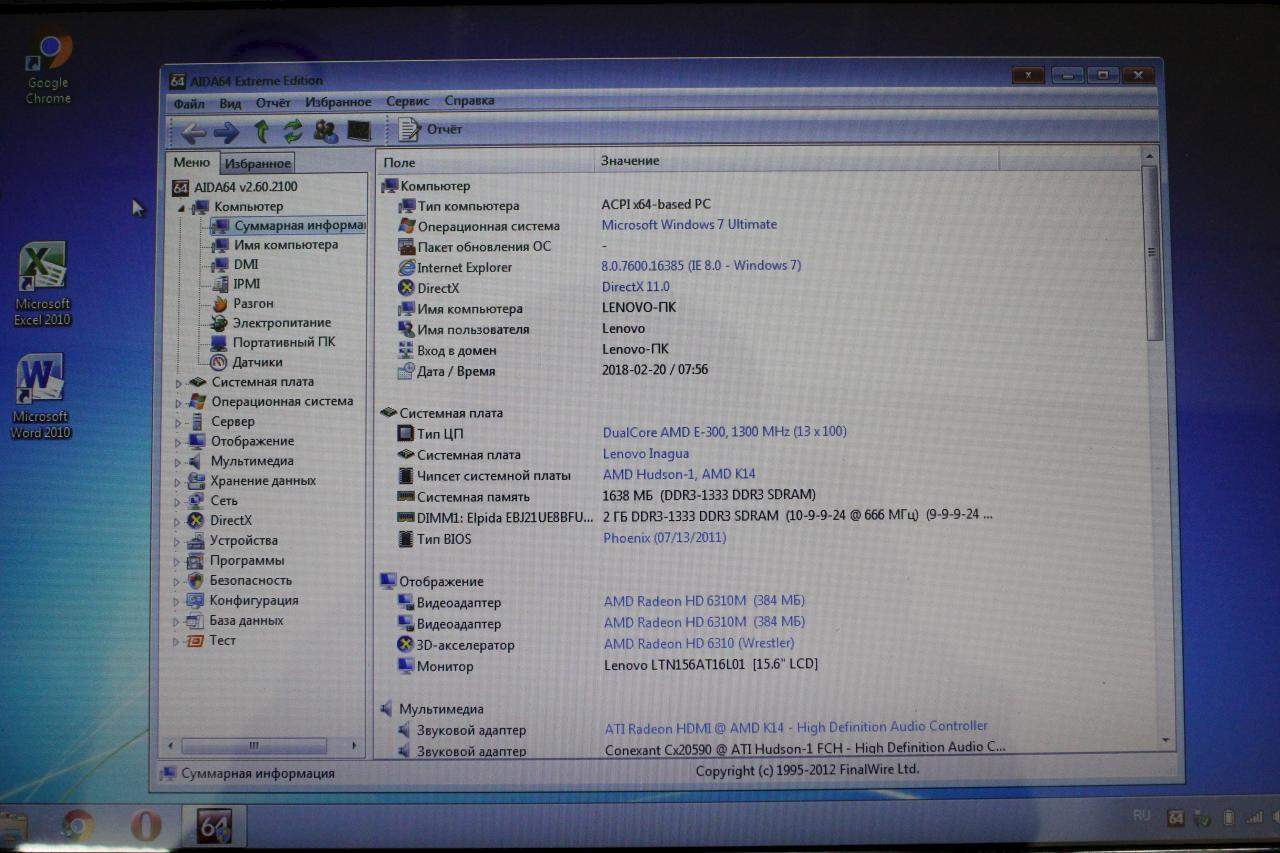Viewport: 1280px width, 853px height.
Task: Open the Microsoft Windows 7 Ultimate link
Action: tap(688, 225)
